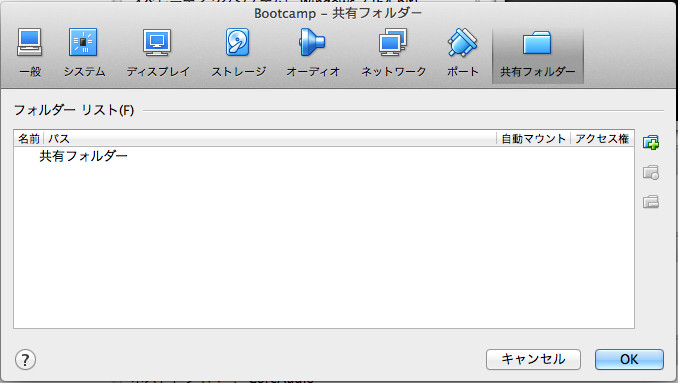This screenshot has width=678, height=383.
Task: Click the 自動マウント column header
Action: click(534, 139)
